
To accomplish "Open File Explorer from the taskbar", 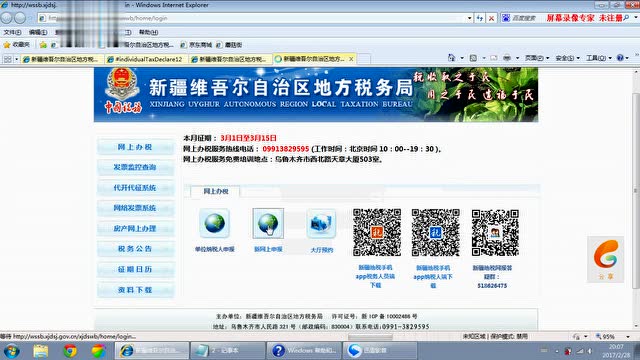I will (x=41, y=351).
